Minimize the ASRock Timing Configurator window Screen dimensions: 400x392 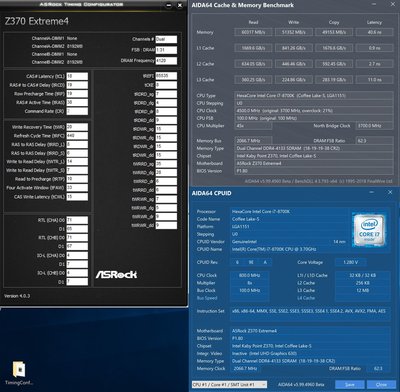169,5
